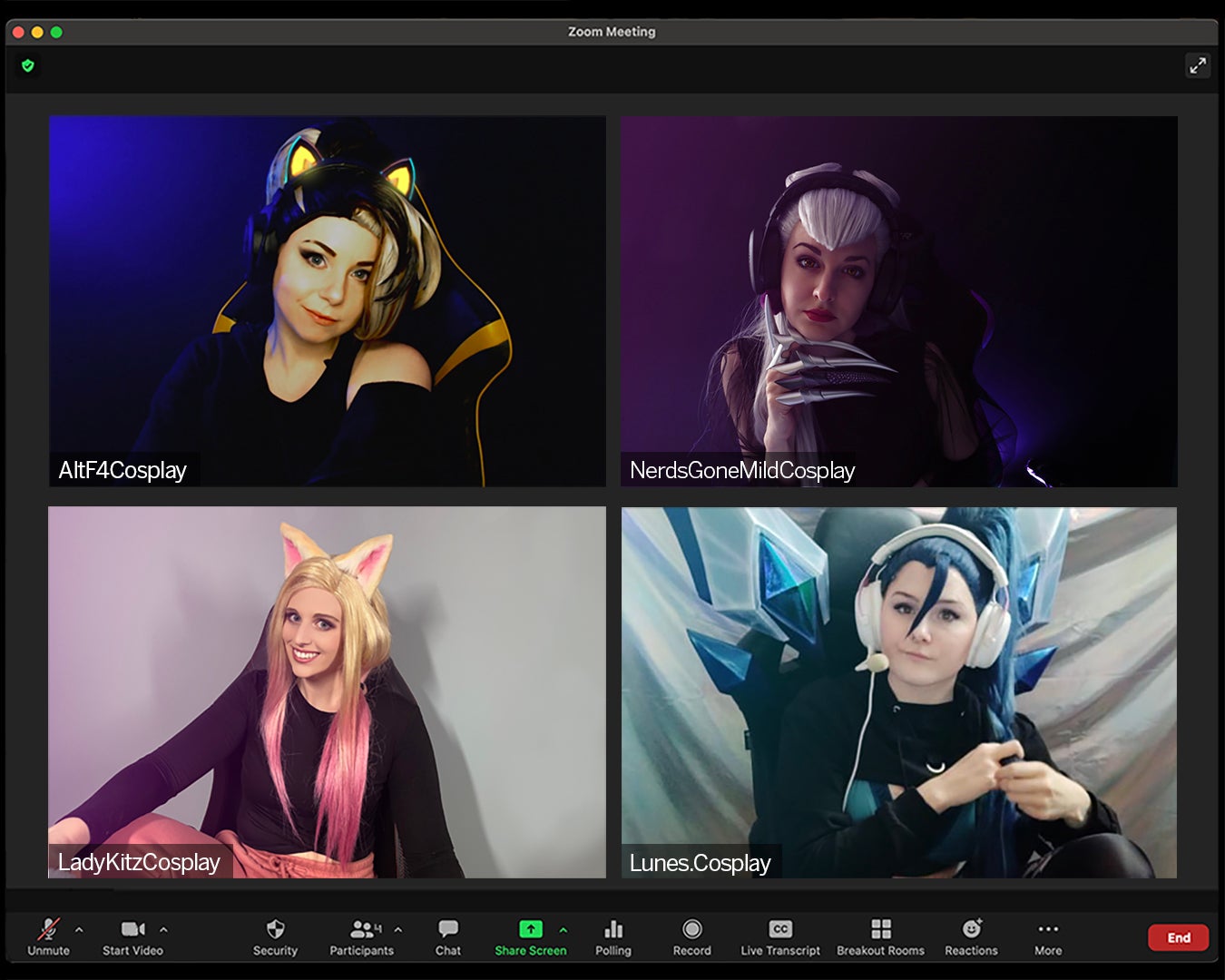
Task: Unmute the microphone
Action: coord(48,935)
